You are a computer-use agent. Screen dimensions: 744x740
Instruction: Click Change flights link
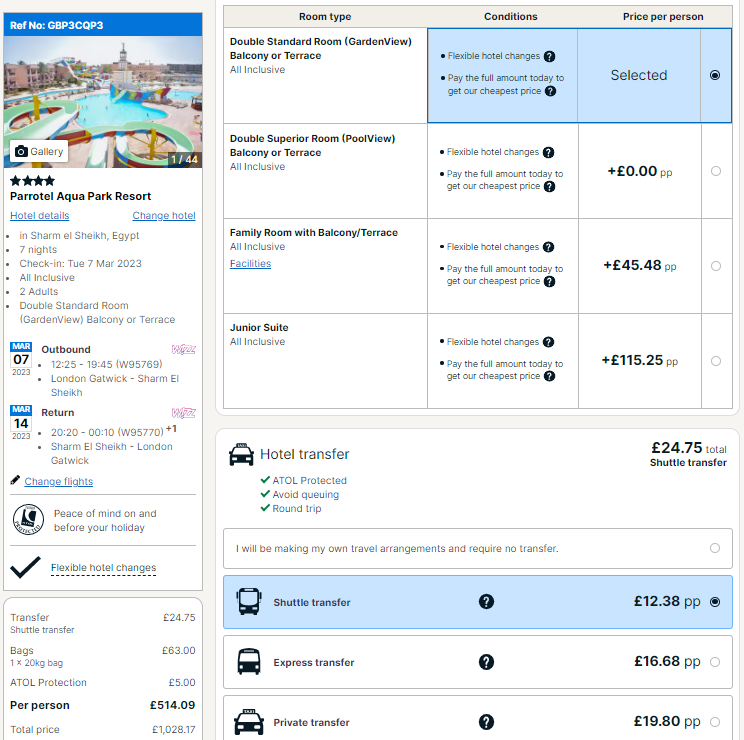point(59,481)
